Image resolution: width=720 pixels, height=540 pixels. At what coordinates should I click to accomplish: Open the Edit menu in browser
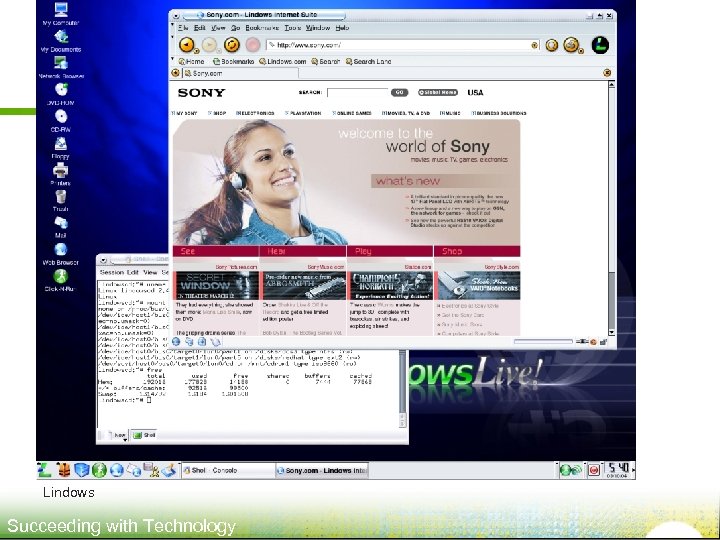click(199, 28)
